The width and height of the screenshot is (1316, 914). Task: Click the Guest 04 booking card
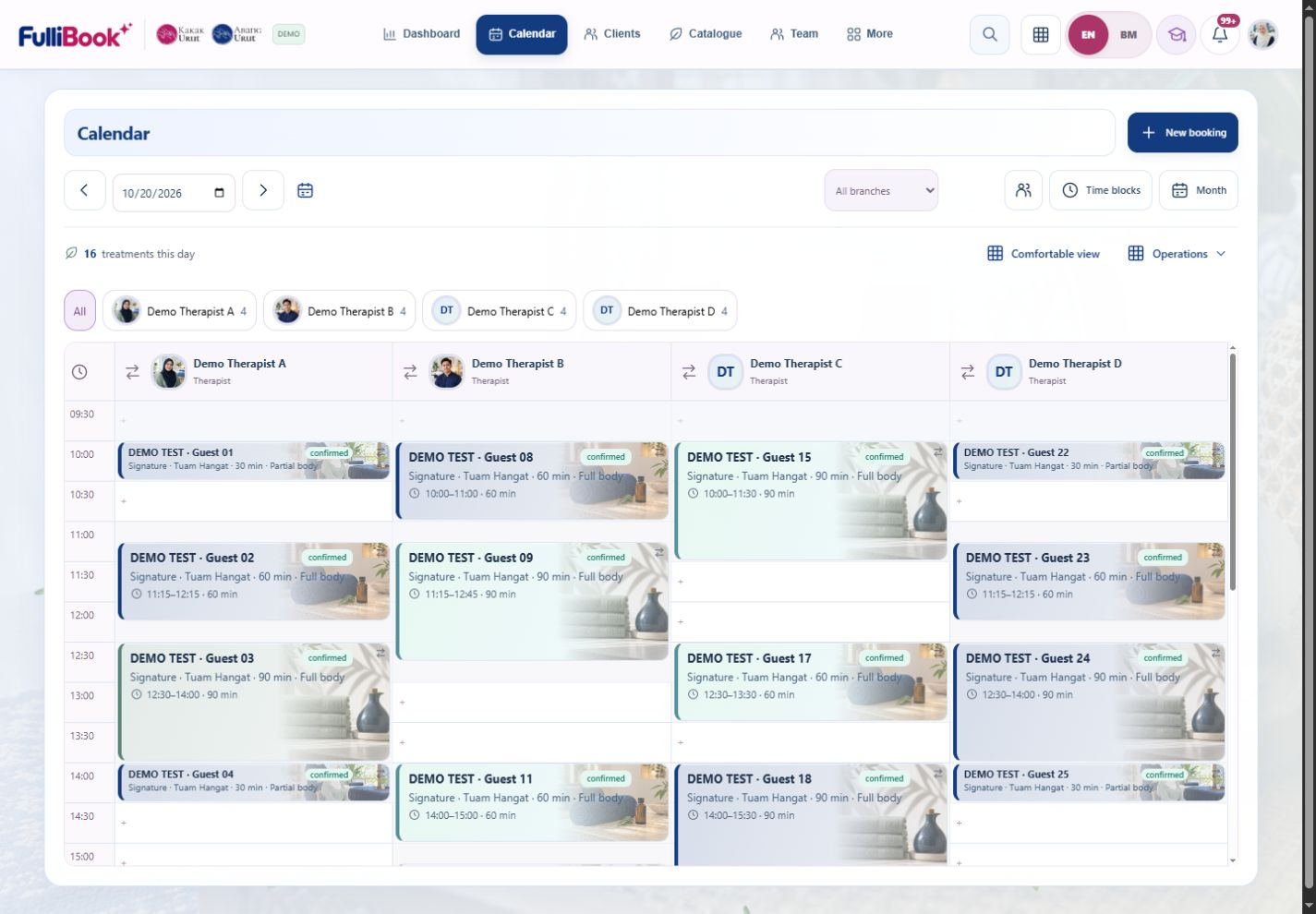point(254,782)
